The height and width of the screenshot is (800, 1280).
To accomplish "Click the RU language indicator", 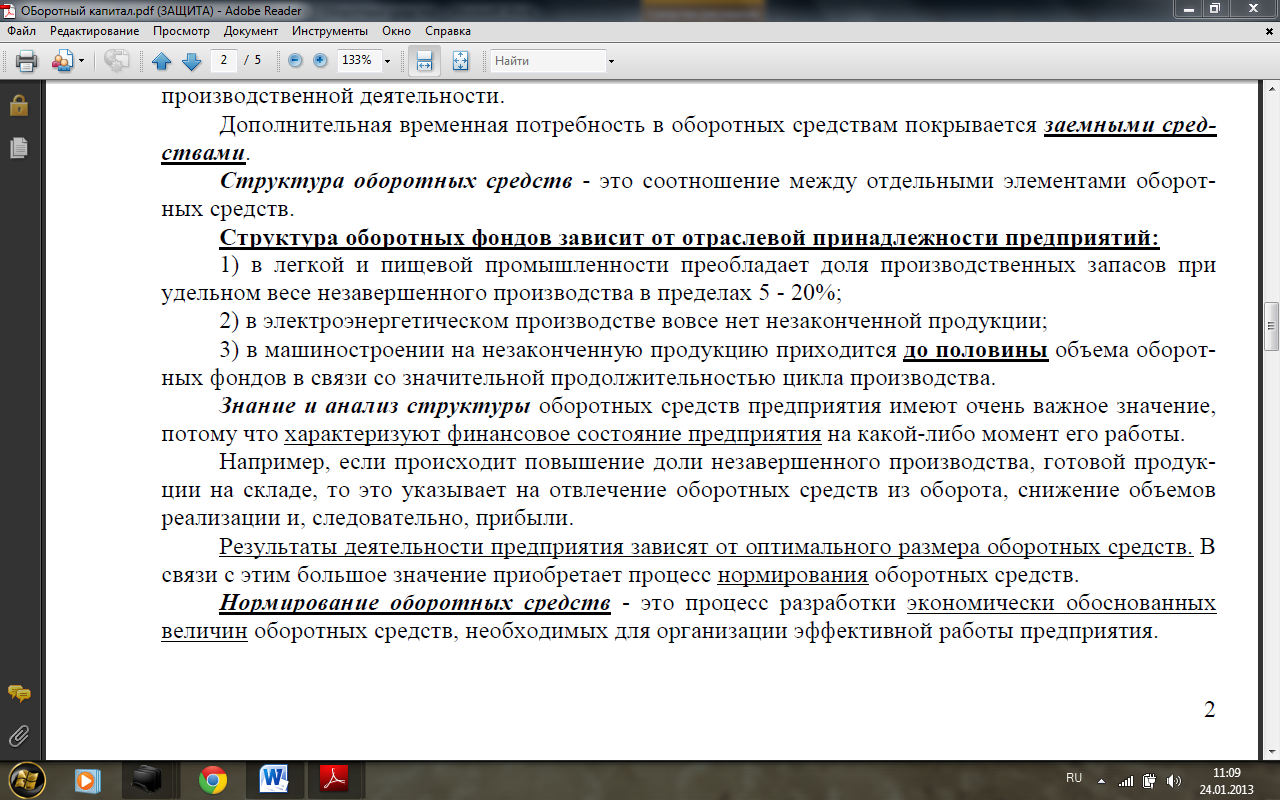I will (x=1074, y=777).
